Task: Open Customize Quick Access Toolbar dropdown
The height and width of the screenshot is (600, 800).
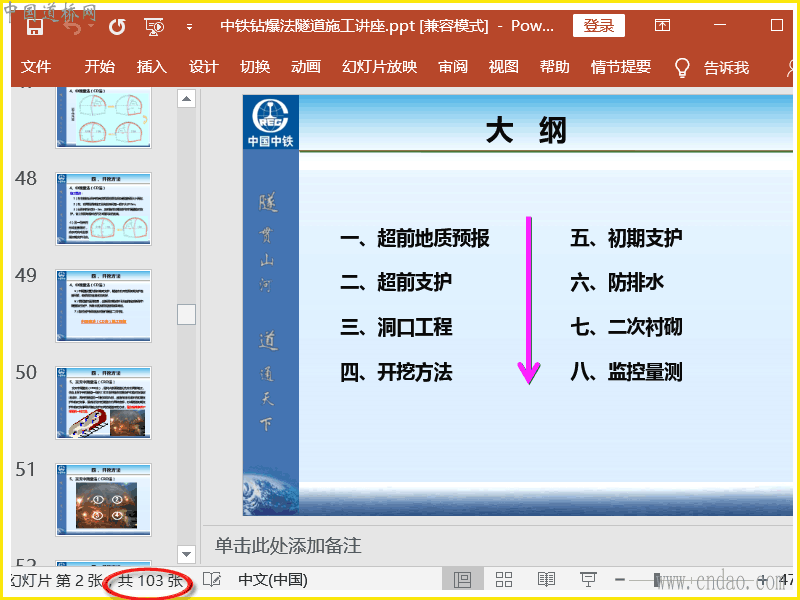Action: (x=189, y=27)
